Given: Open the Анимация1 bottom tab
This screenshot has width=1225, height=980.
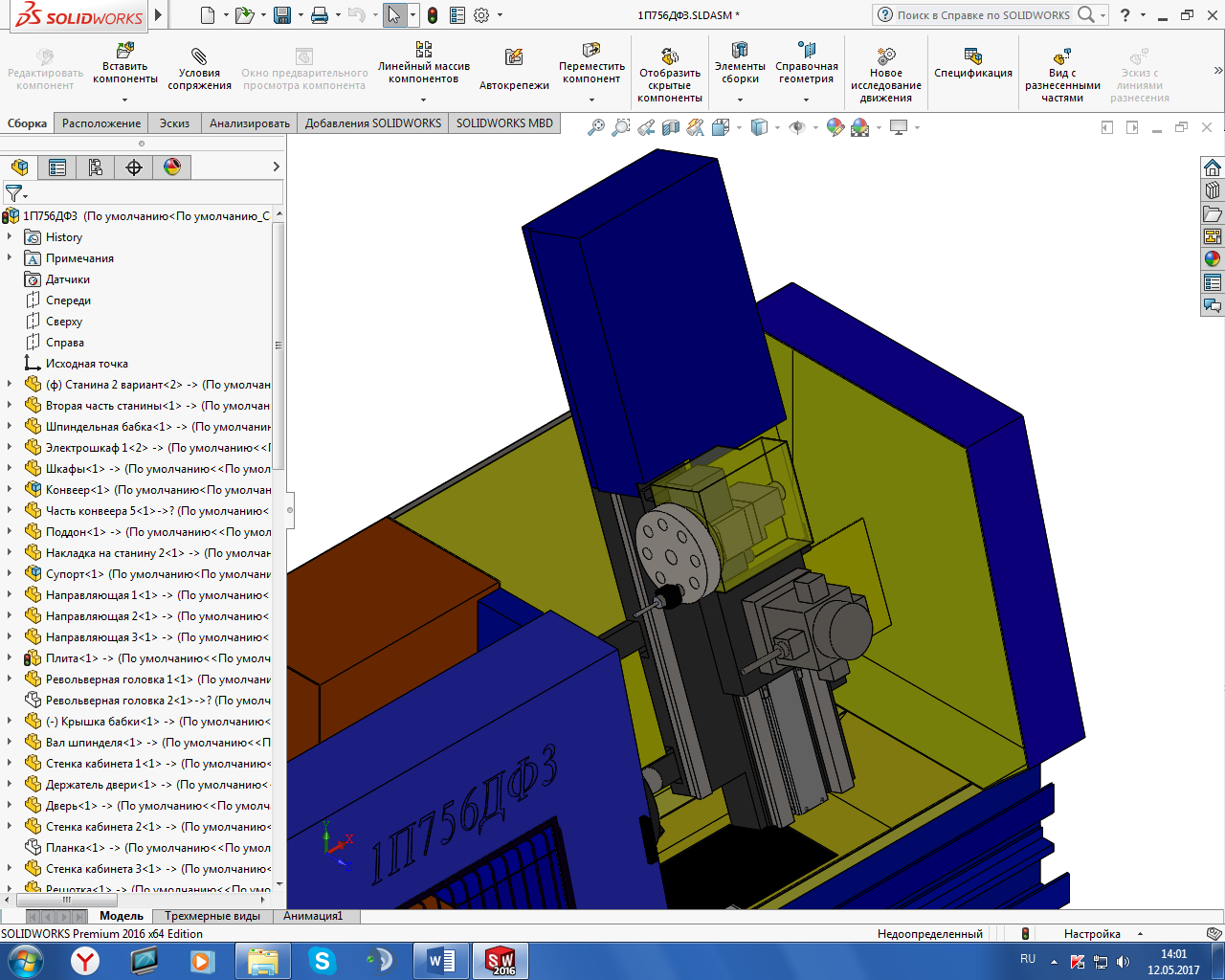Looking at the screenshot, I should (x=312, y=916).
